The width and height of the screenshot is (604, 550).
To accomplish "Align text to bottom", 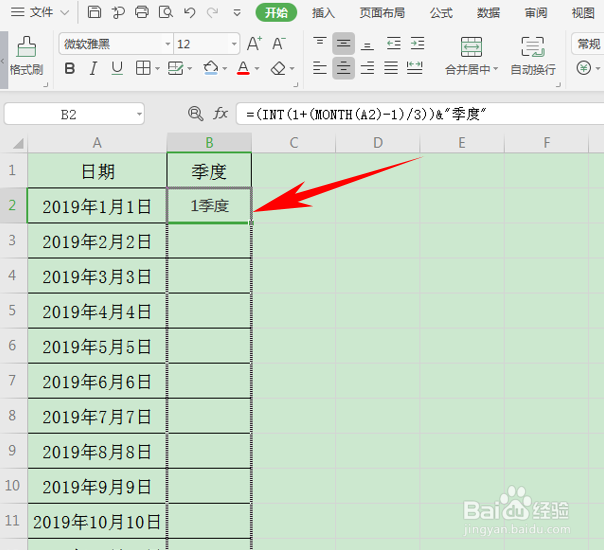I will 367,45.
